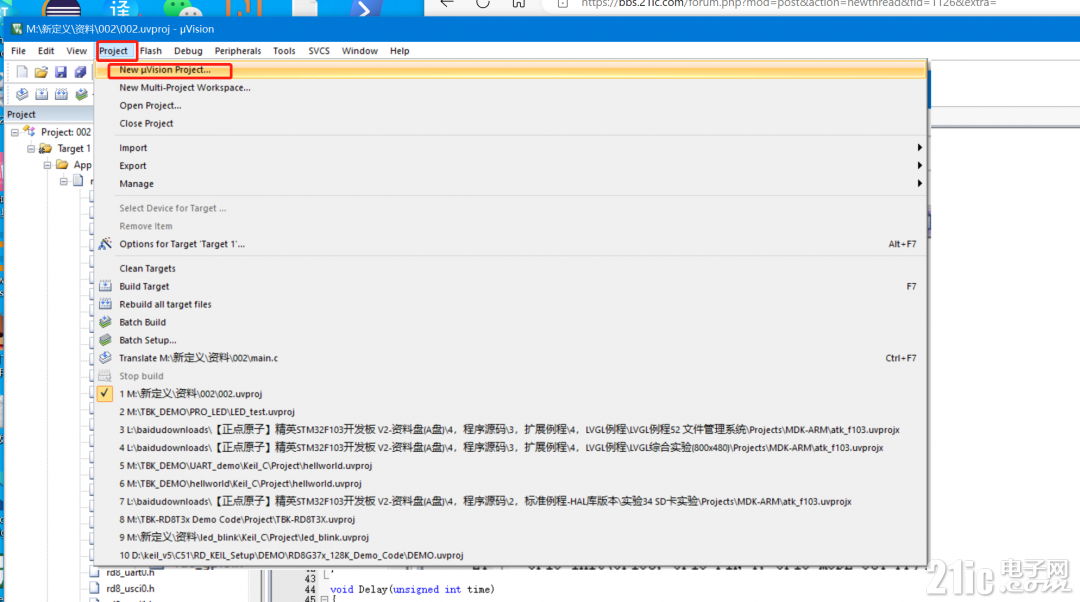Click the Open file folder toolbar icon
Viewport: 1080px width, 602px height.
[x=41, y=72]
